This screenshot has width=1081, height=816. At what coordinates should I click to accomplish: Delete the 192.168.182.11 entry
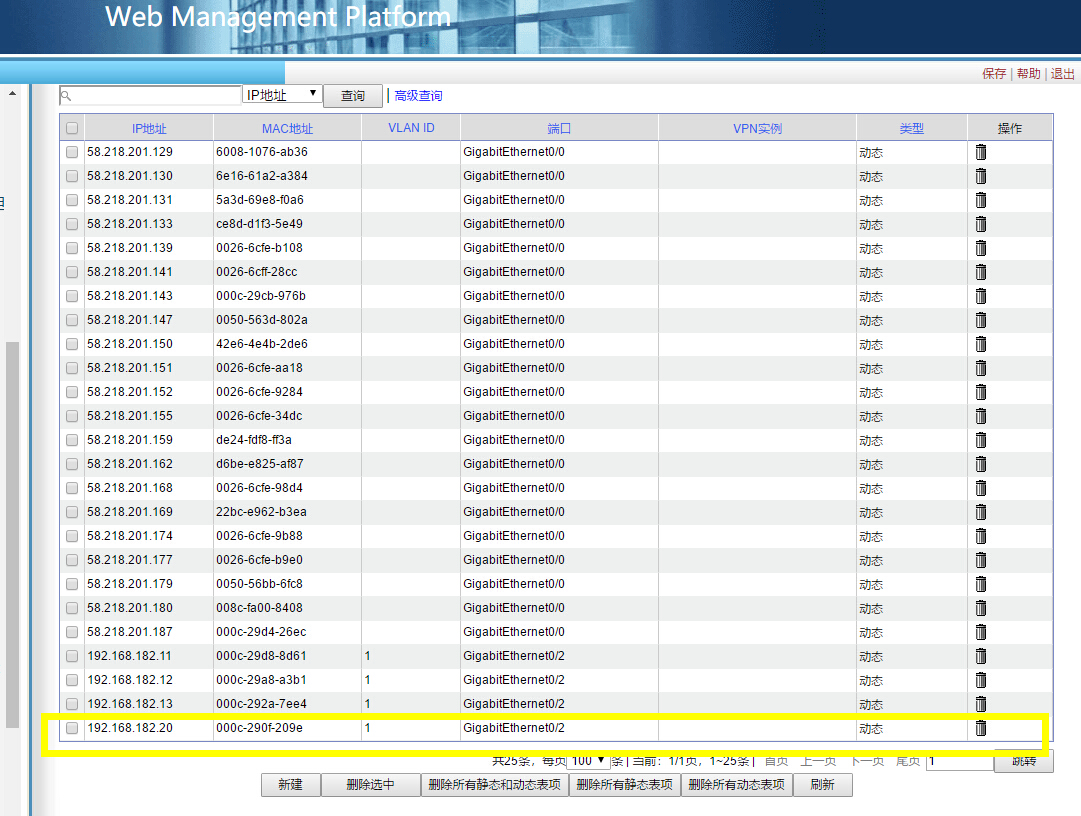tap(981, 656)
